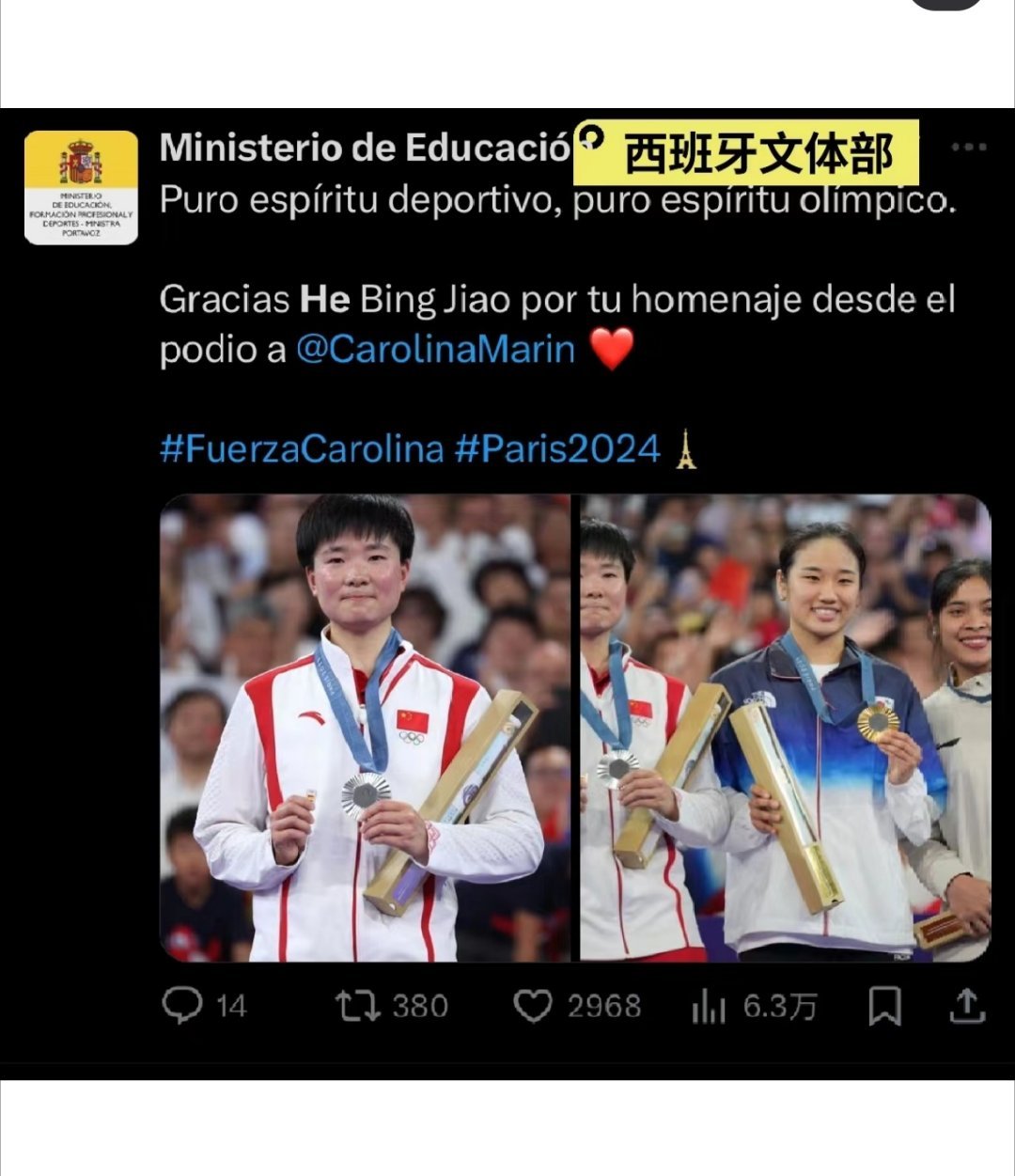Screen dimensions: 1015x1176
Task: Select the yellow 西班牙文体部 label
Action: pyautogui.click(x=745, y=153)
